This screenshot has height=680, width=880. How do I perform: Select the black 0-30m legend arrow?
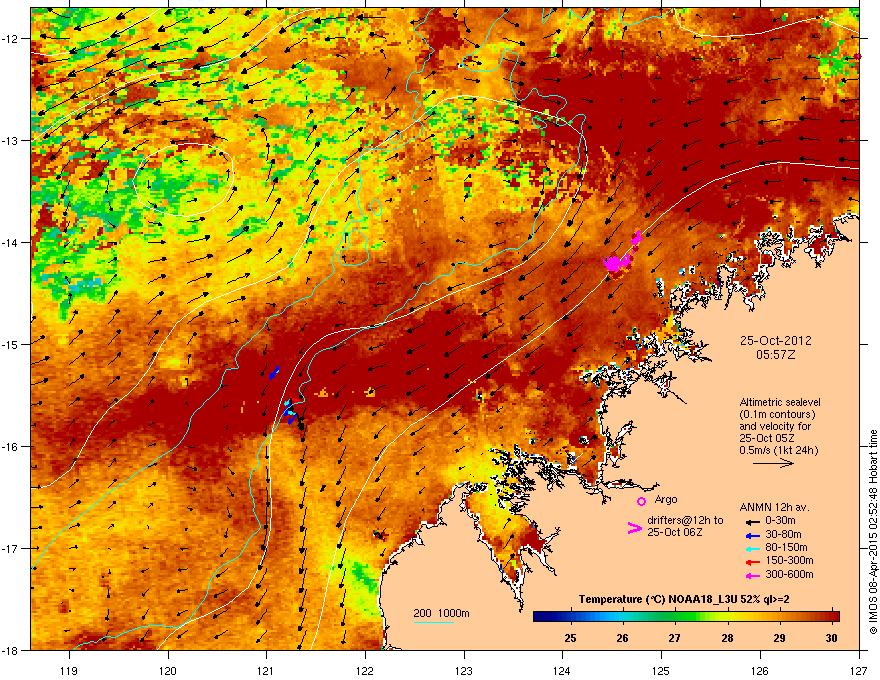click(752, 521)
